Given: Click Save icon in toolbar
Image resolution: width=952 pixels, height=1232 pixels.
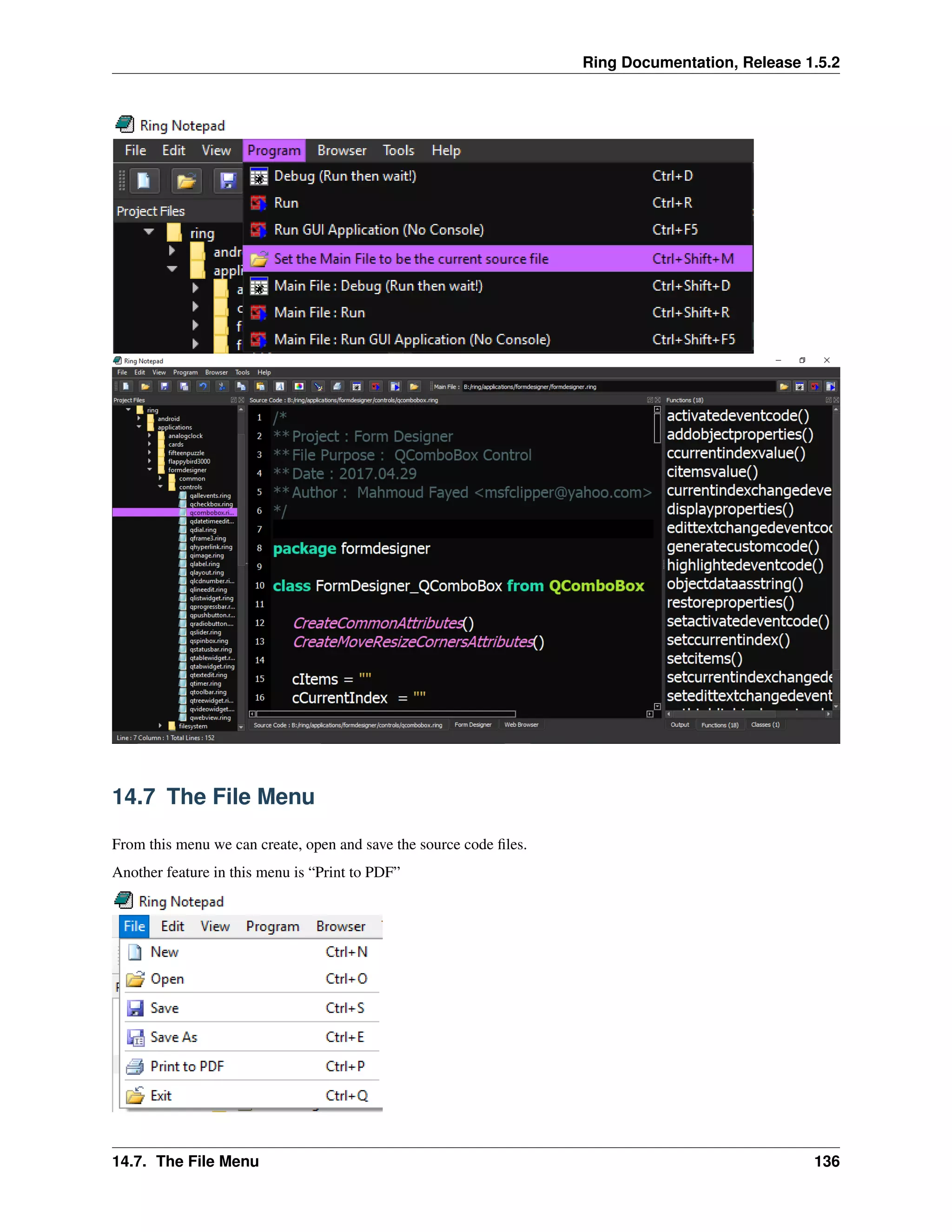Looking at the screenshot, I should (x=165, y=386).
